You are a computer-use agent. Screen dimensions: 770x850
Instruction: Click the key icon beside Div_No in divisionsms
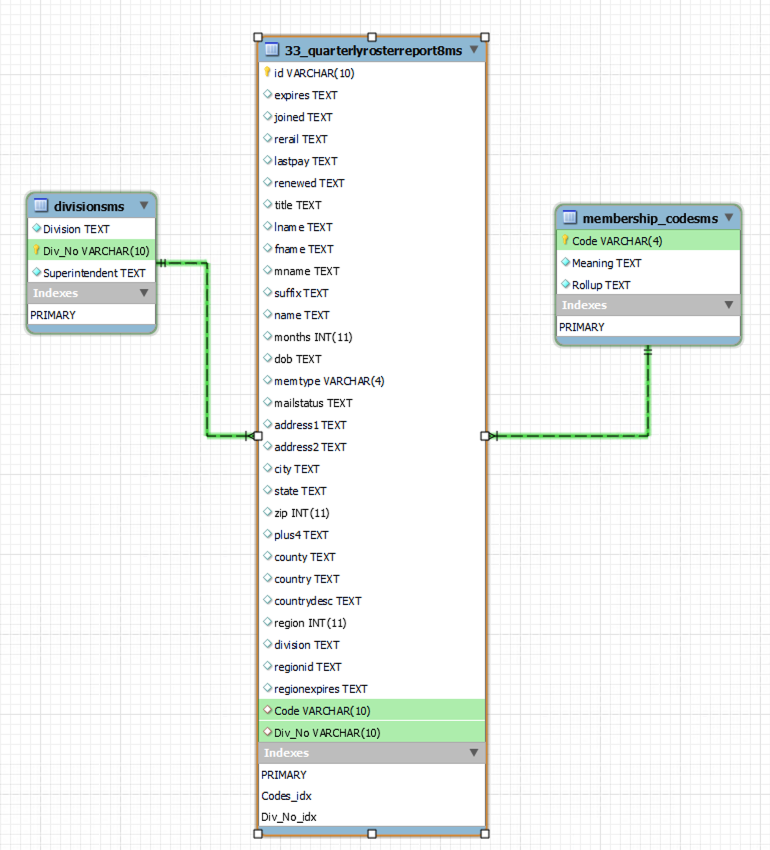[36, 250]
